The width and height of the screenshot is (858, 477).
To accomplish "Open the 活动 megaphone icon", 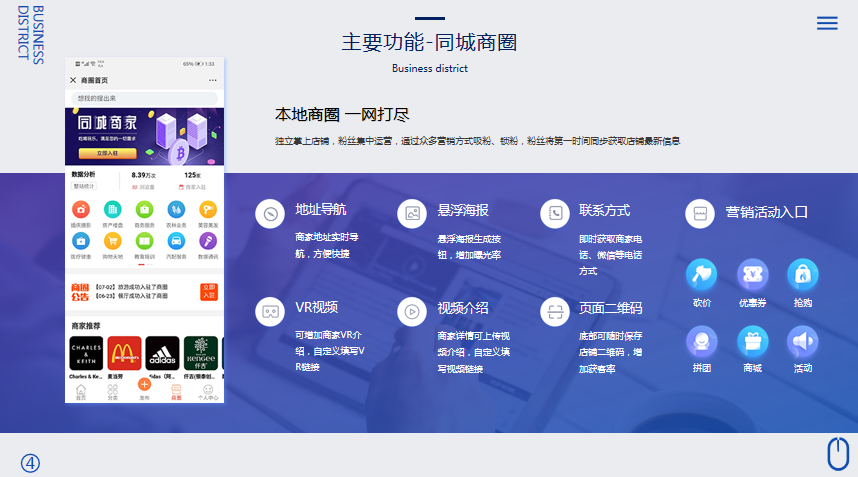I will [x=803, y=341].
